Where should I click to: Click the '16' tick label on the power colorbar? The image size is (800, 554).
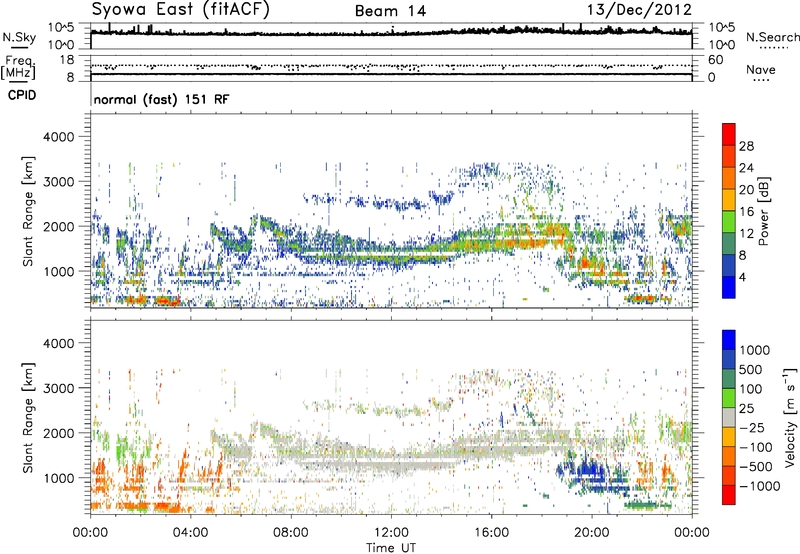[x=746, y=212]
